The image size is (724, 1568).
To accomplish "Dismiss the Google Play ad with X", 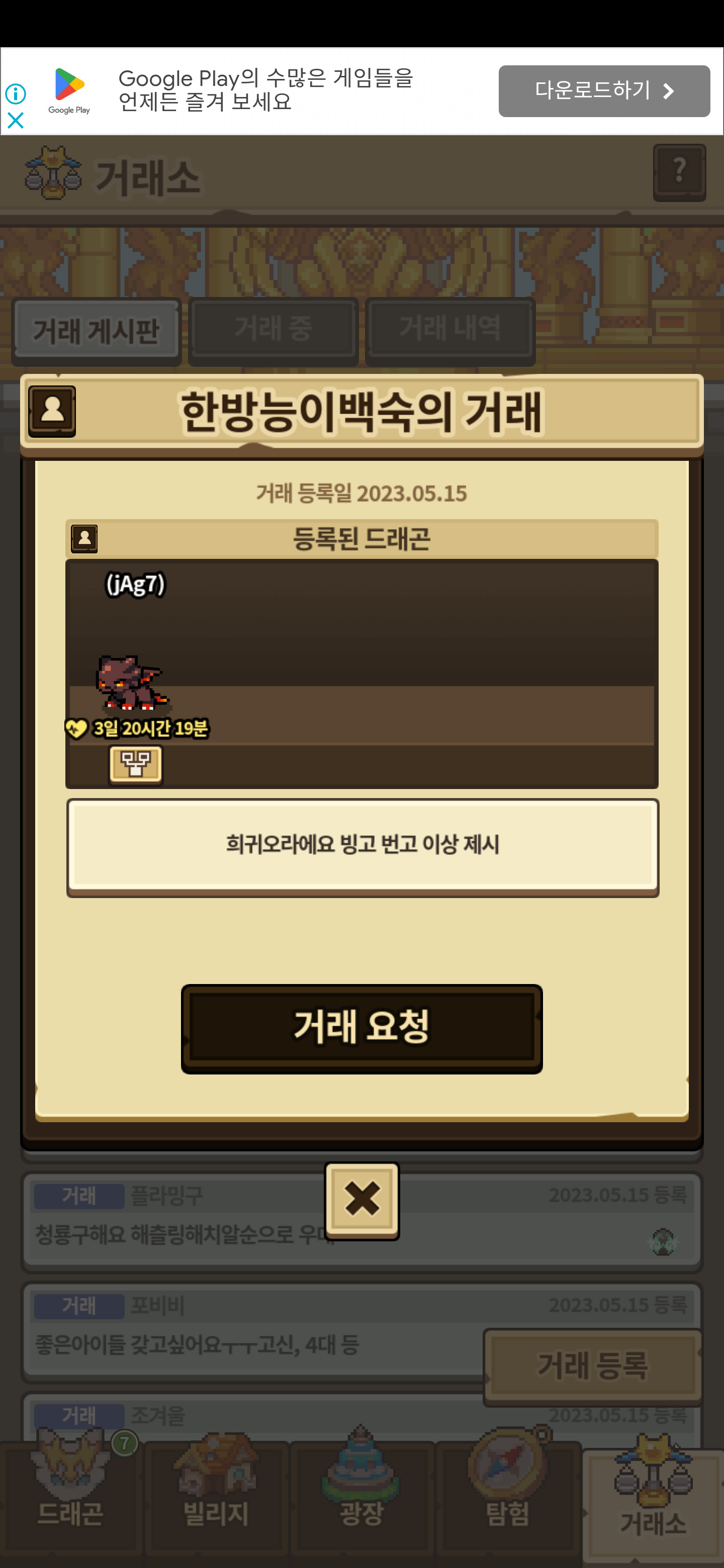I will coord(15,121).
